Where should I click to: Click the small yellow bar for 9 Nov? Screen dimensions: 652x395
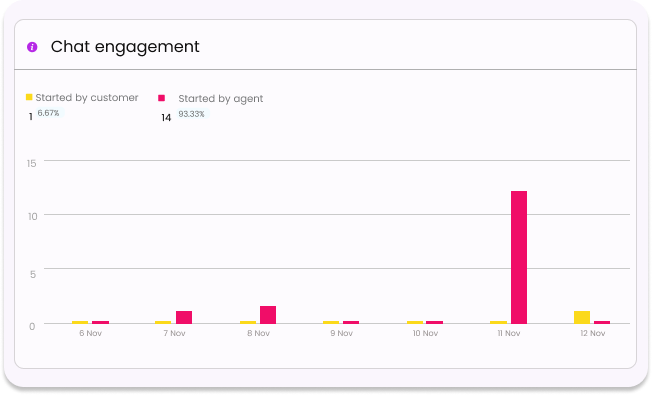click(x=331, y=322)
